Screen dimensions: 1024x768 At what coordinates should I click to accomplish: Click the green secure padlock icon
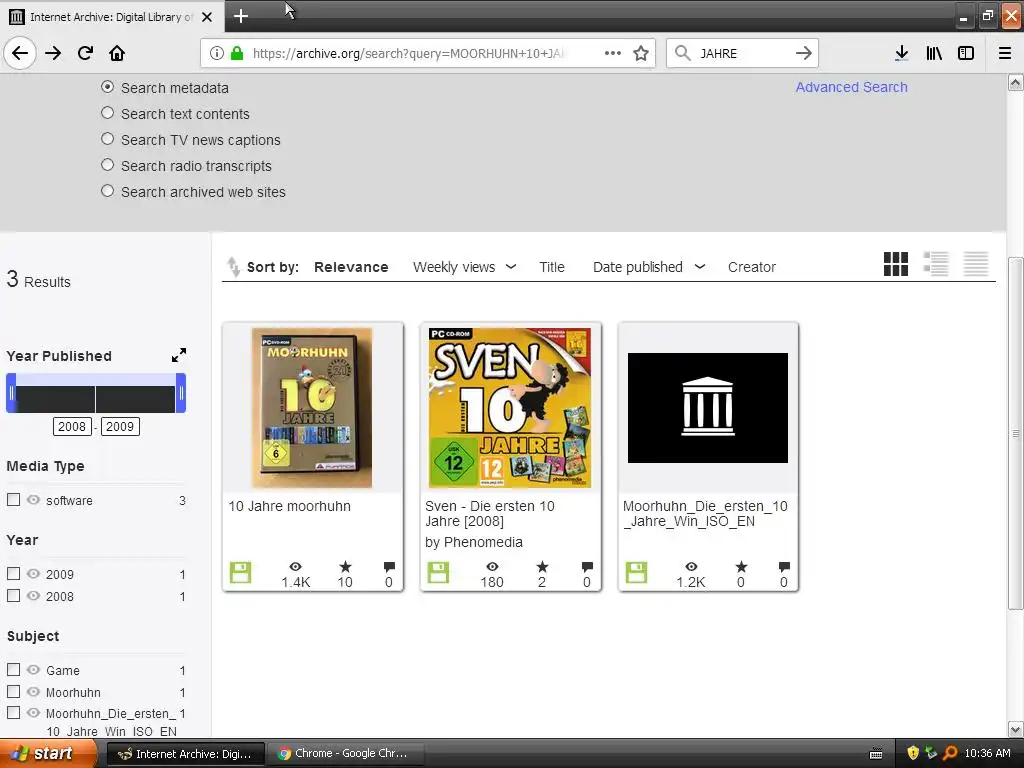click(x=236, y=53)
